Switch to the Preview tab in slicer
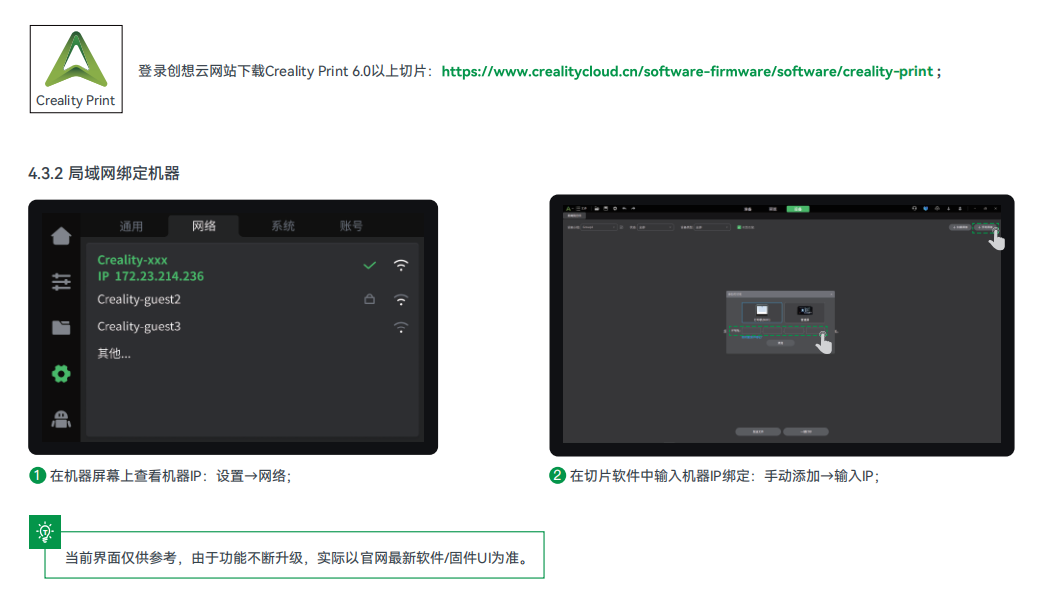Image resolution: width=1053 pixels, height=611 pixels. (773, 209)
